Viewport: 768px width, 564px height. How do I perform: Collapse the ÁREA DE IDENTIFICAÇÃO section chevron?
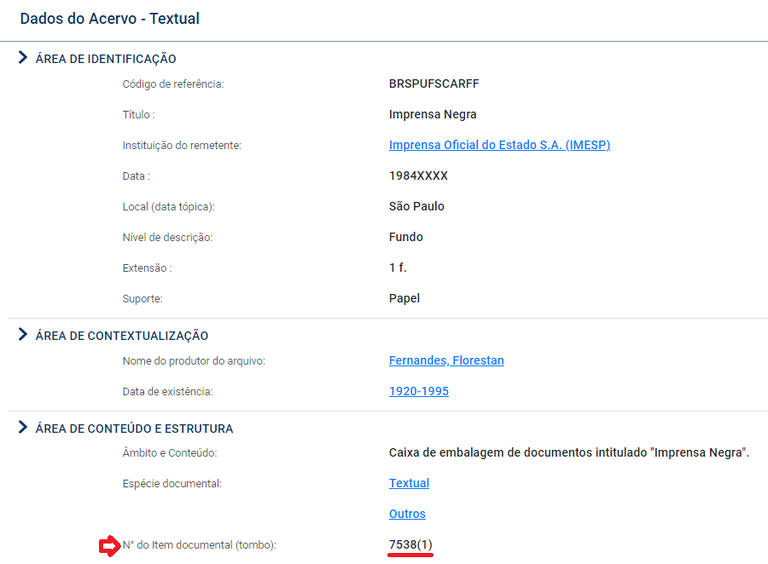tap(23, 58)
